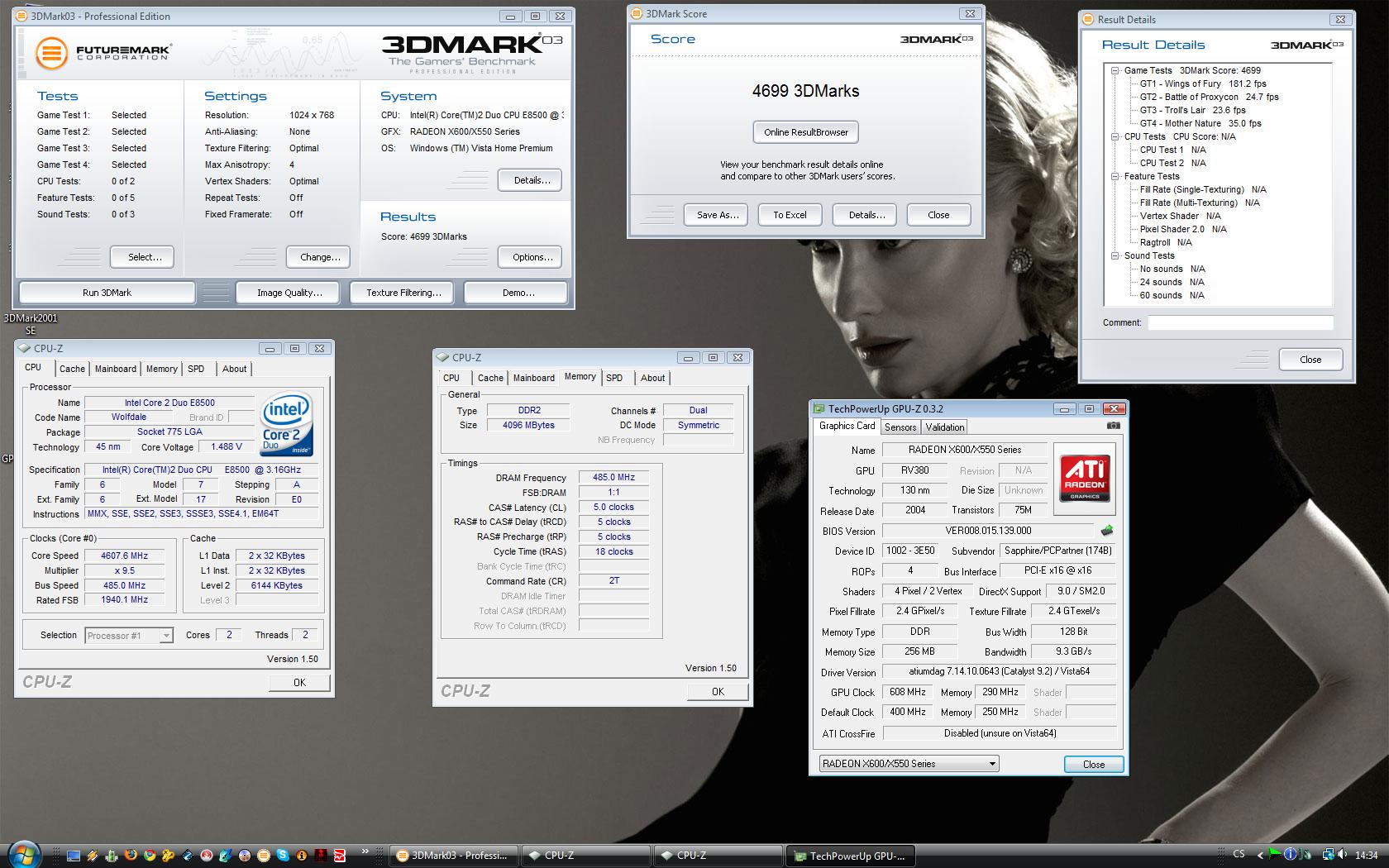Click the BIOS Version field in GPU-Z
Viewport: 1389px width, 868px height.
(988, 531)
